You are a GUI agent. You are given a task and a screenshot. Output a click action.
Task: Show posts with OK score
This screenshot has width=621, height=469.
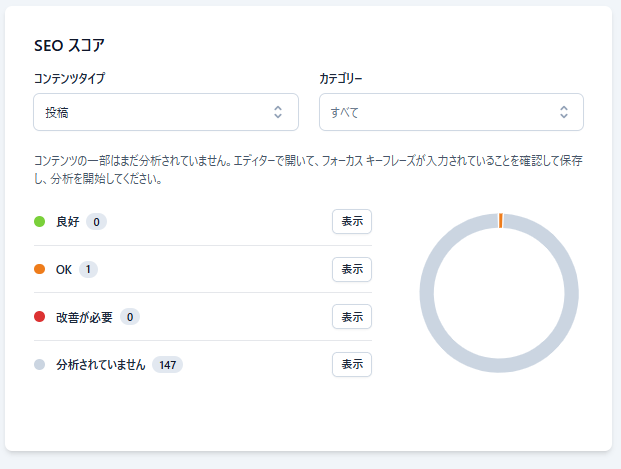(351, 269)
